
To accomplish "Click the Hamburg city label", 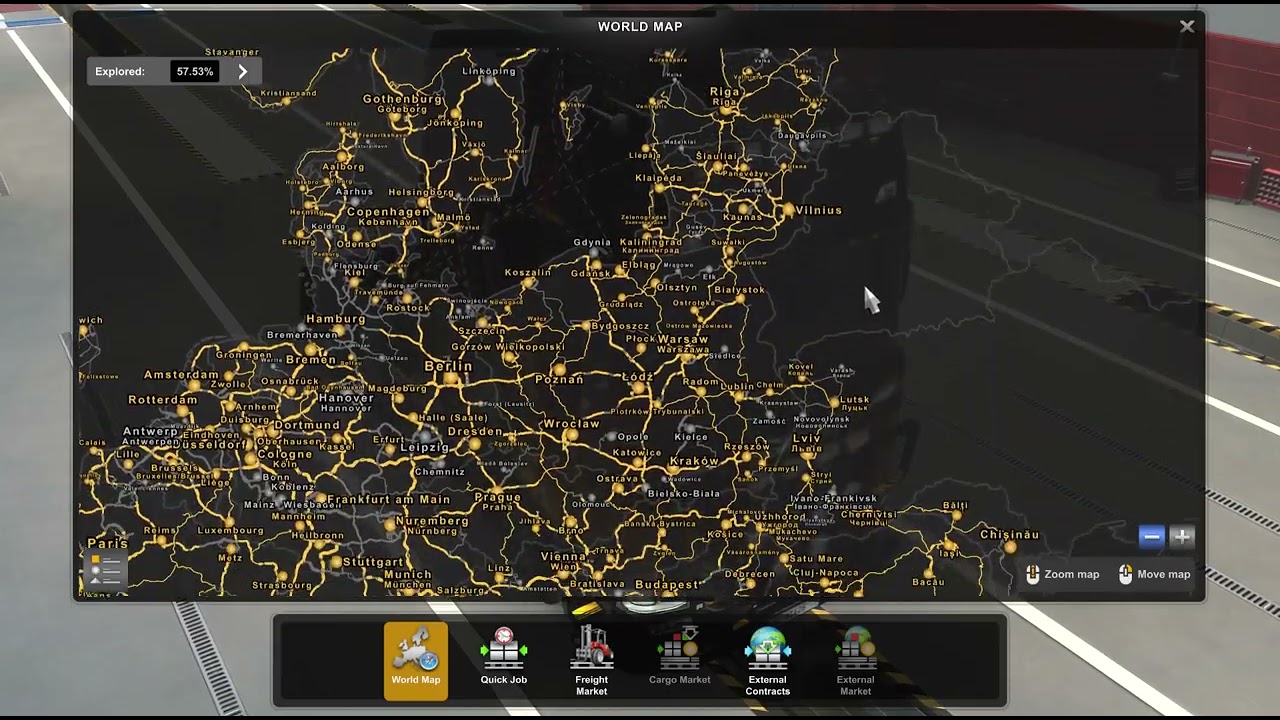I will click(336, 319).
